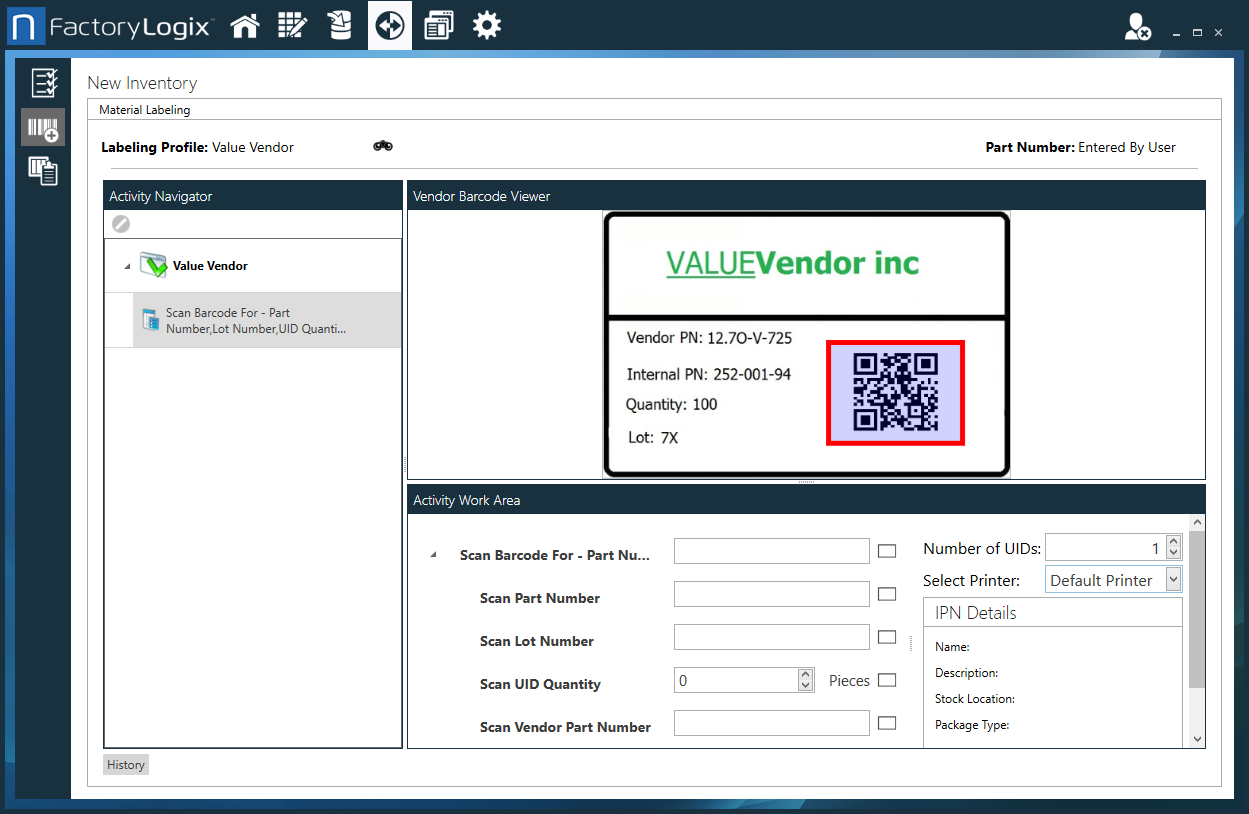Click the barcode-plus new inventory sidebar icon

[x=43, y=127]
